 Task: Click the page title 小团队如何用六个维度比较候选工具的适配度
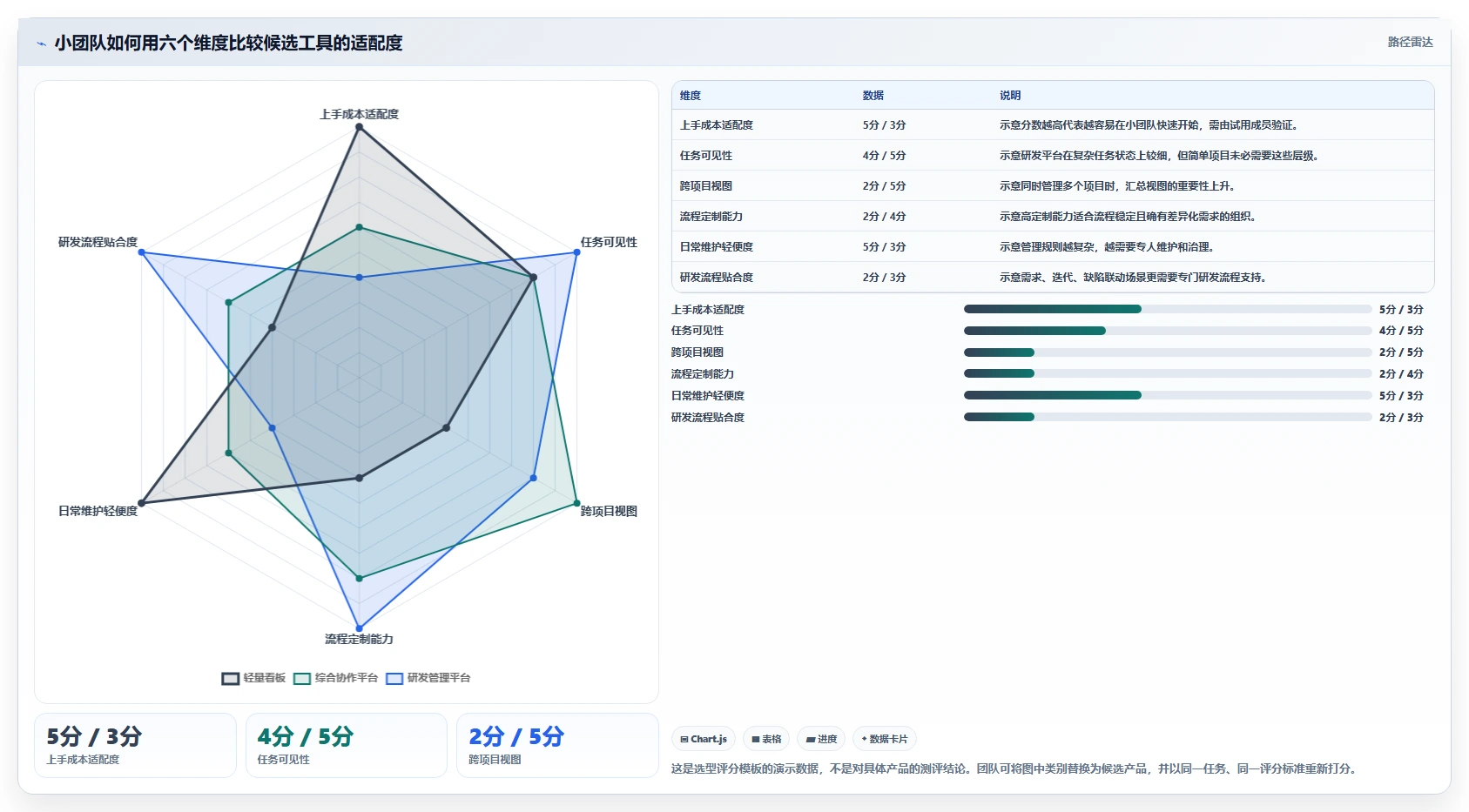(228, 43)
